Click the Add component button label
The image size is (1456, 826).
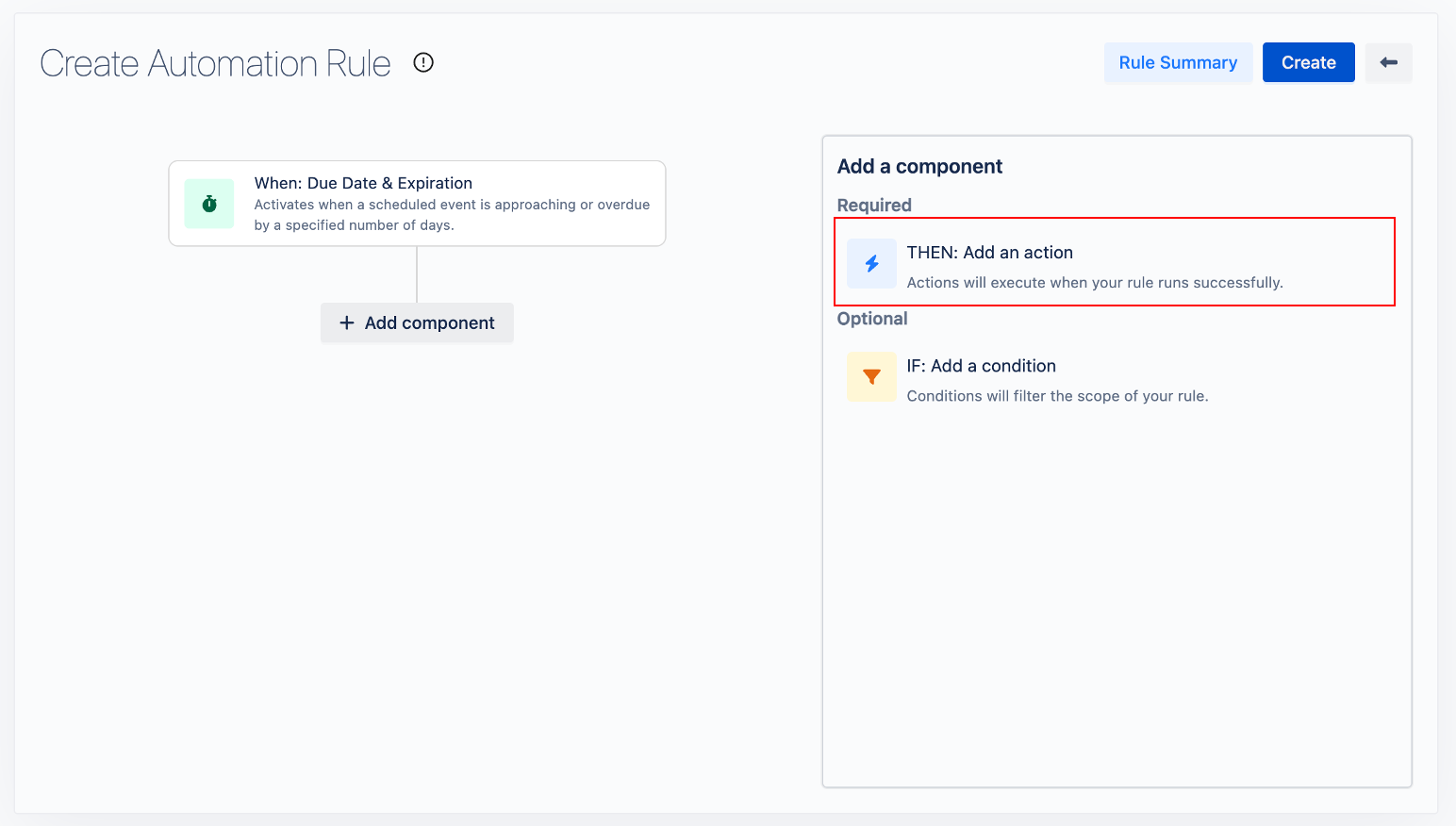[429, 322]
